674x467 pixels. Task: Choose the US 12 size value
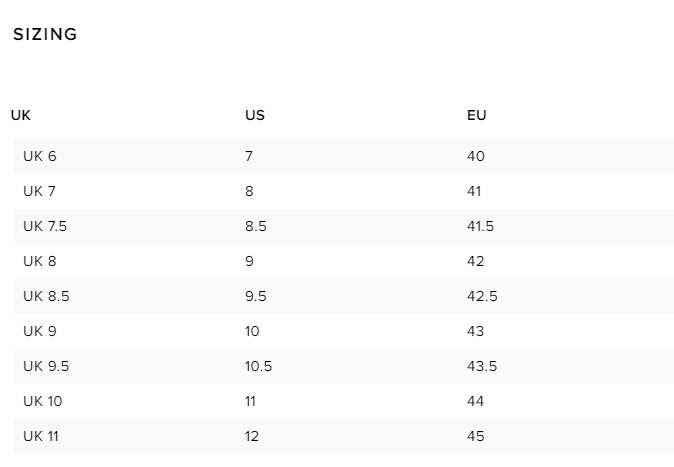point(252,436)
